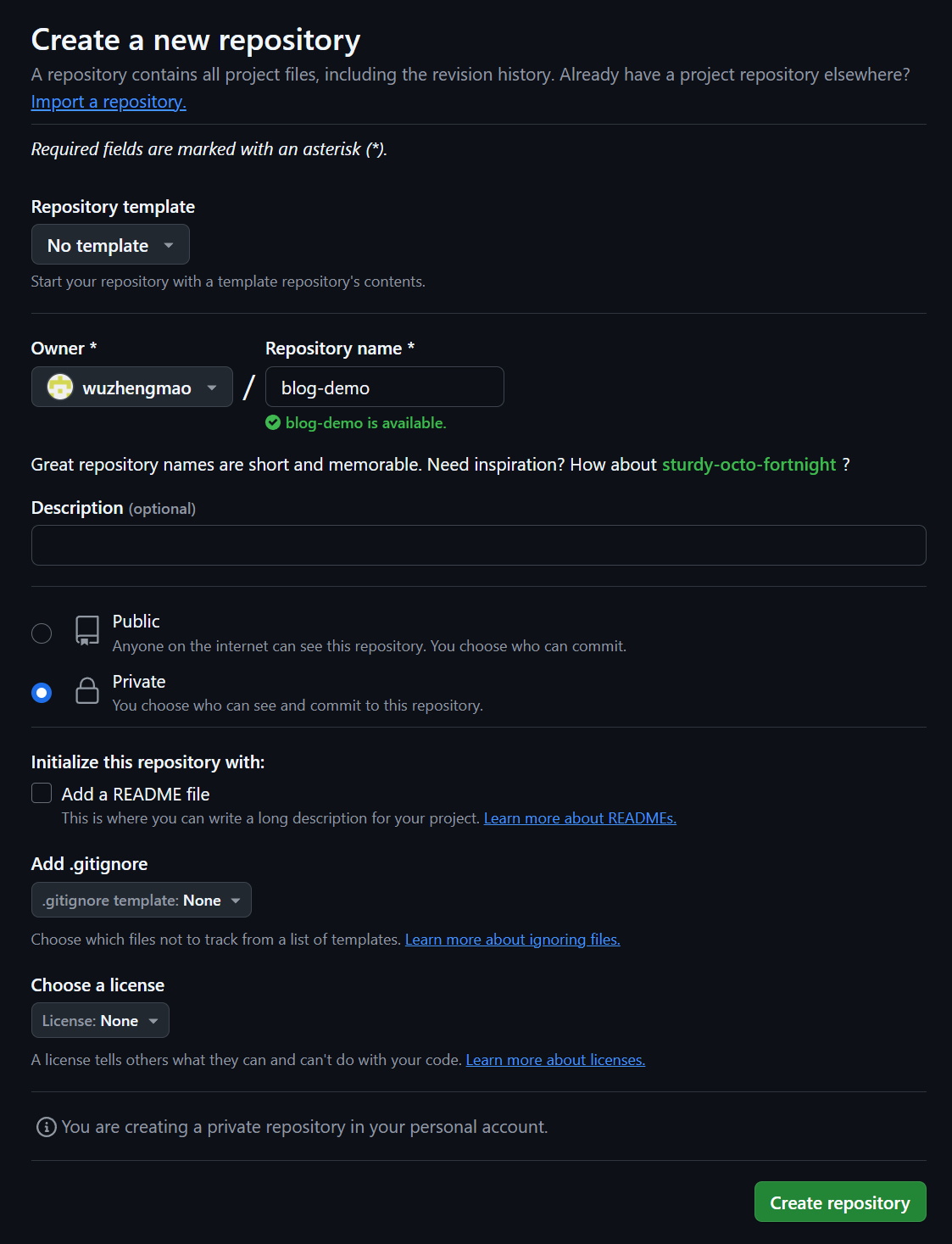Click the wuzhengmao owner avatar icon
This screenshot has width=952, height=1244.
[60, 388]
